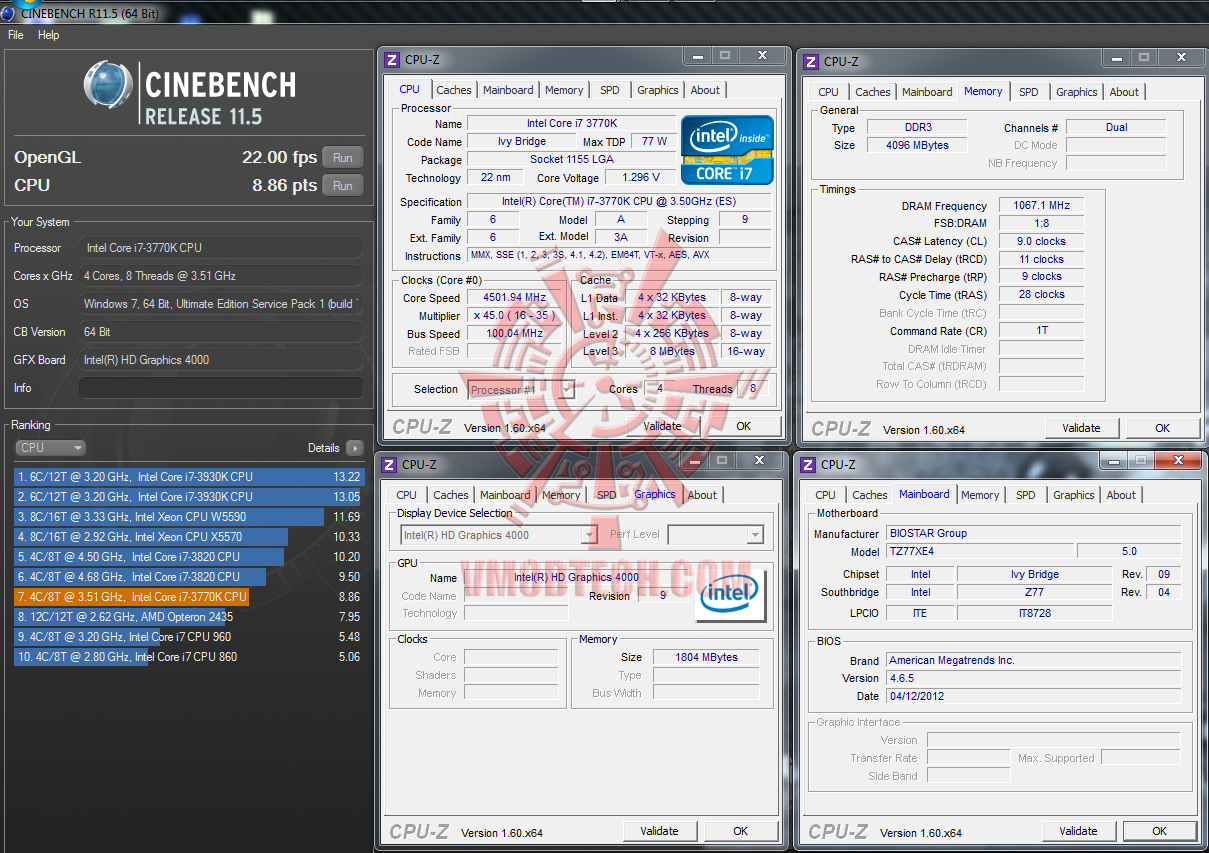This screenshot has height=853, width=1209.
Task: Run the OpenGL benchmark
Action: [343, 158]
